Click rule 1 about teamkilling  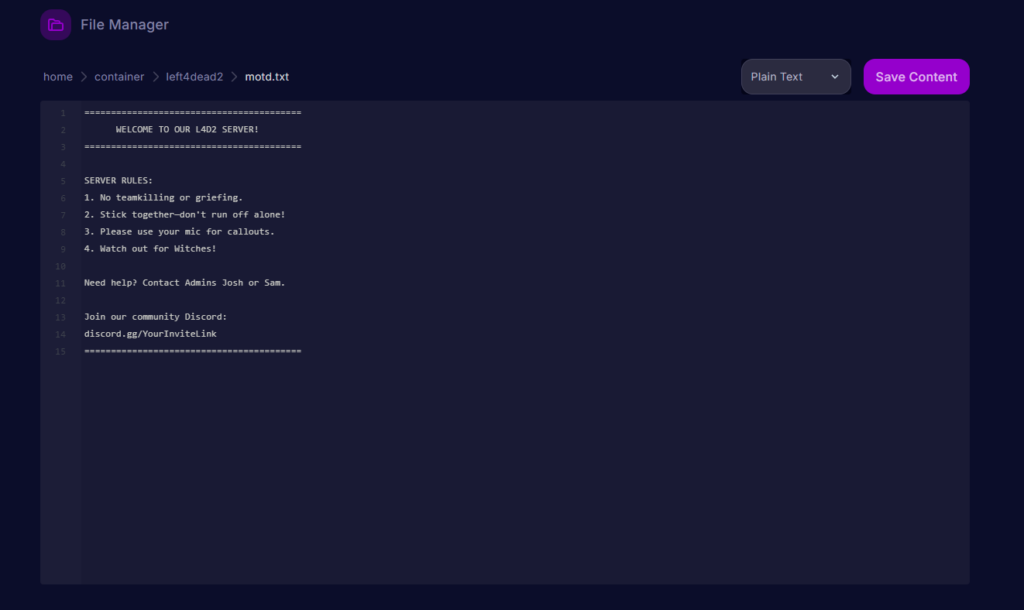coord(163,197)
